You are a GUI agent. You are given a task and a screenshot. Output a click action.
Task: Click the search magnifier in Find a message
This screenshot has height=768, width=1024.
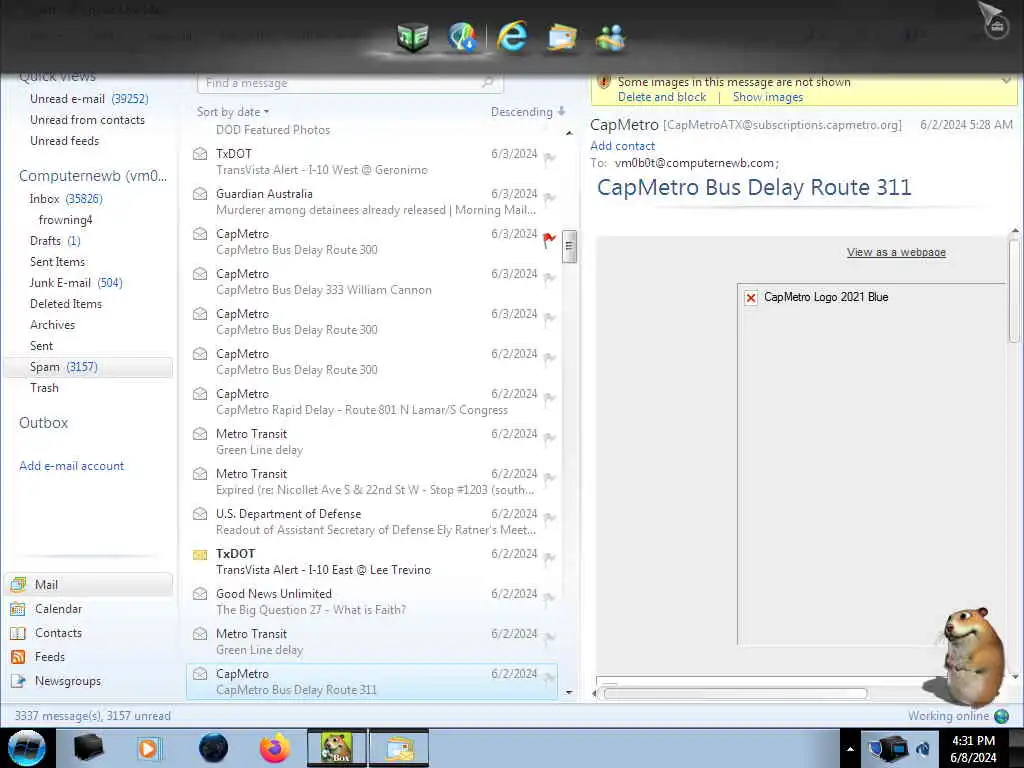point(487,83)
